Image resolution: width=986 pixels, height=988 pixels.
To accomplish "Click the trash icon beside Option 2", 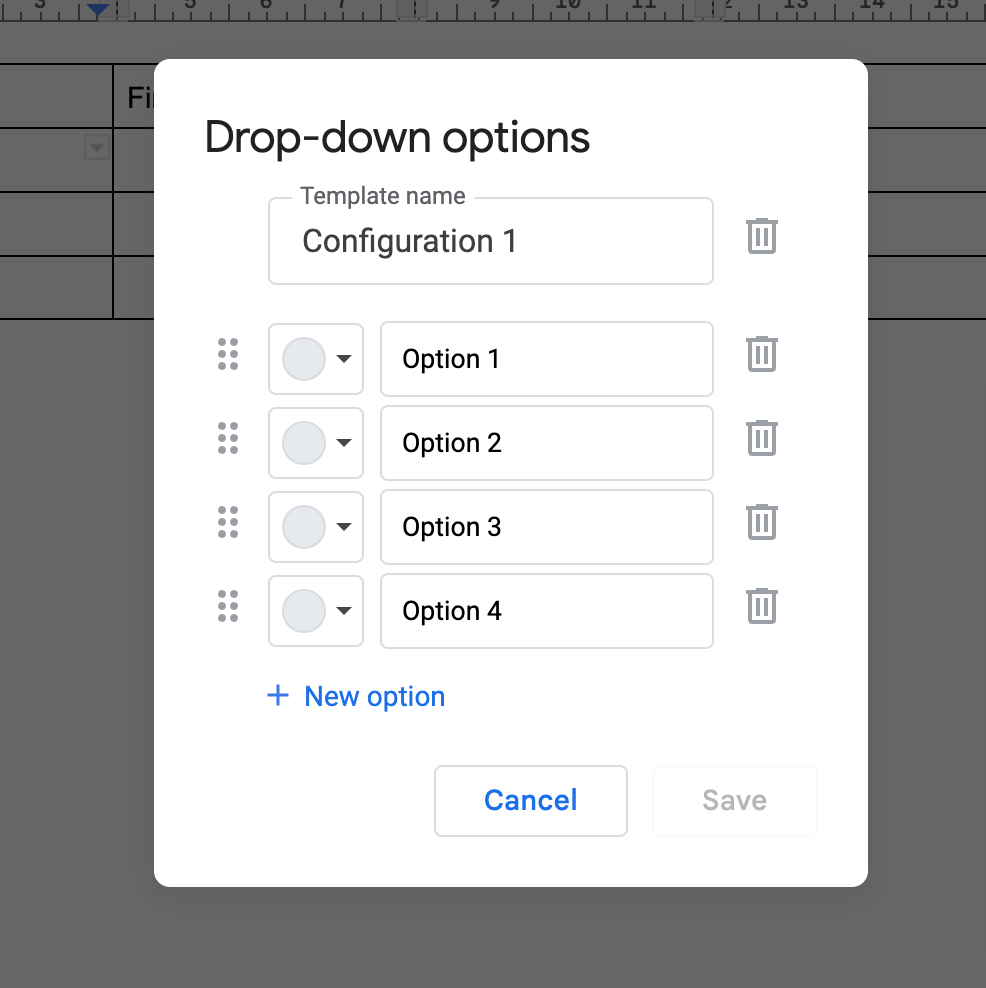I will click(x=761, y=437).
